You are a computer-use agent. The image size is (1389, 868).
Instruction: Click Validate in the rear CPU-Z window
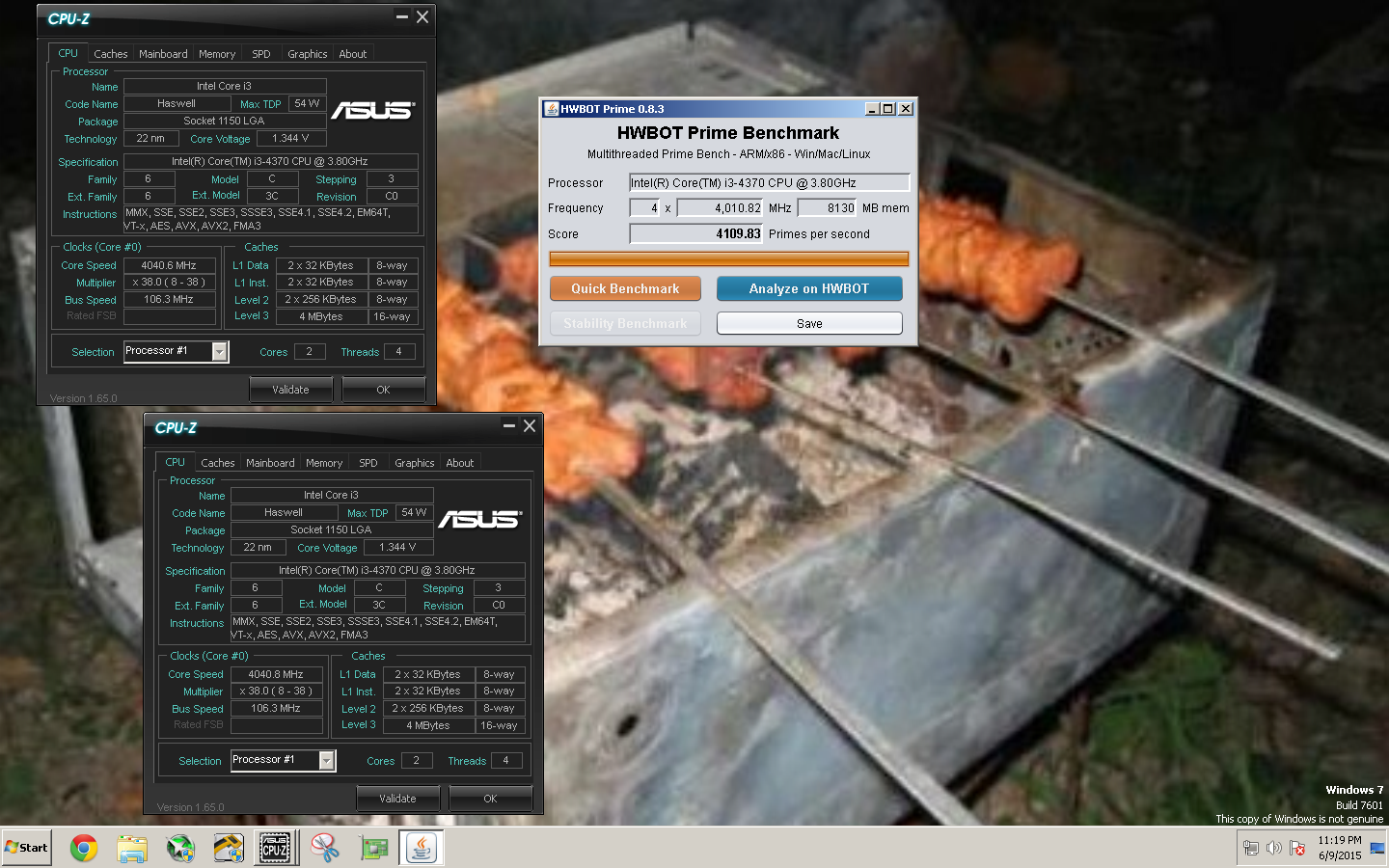(x=290, y=390)
